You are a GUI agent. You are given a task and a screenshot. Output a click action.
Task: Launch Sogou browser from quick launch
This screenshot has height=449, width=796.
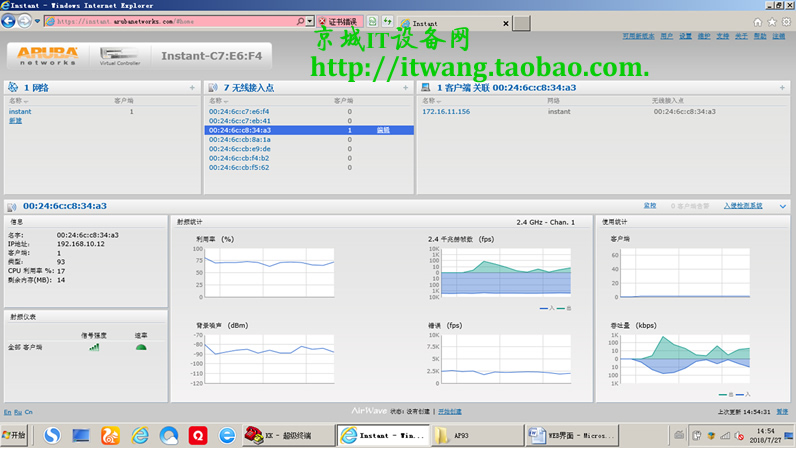(x=52, y=435)
